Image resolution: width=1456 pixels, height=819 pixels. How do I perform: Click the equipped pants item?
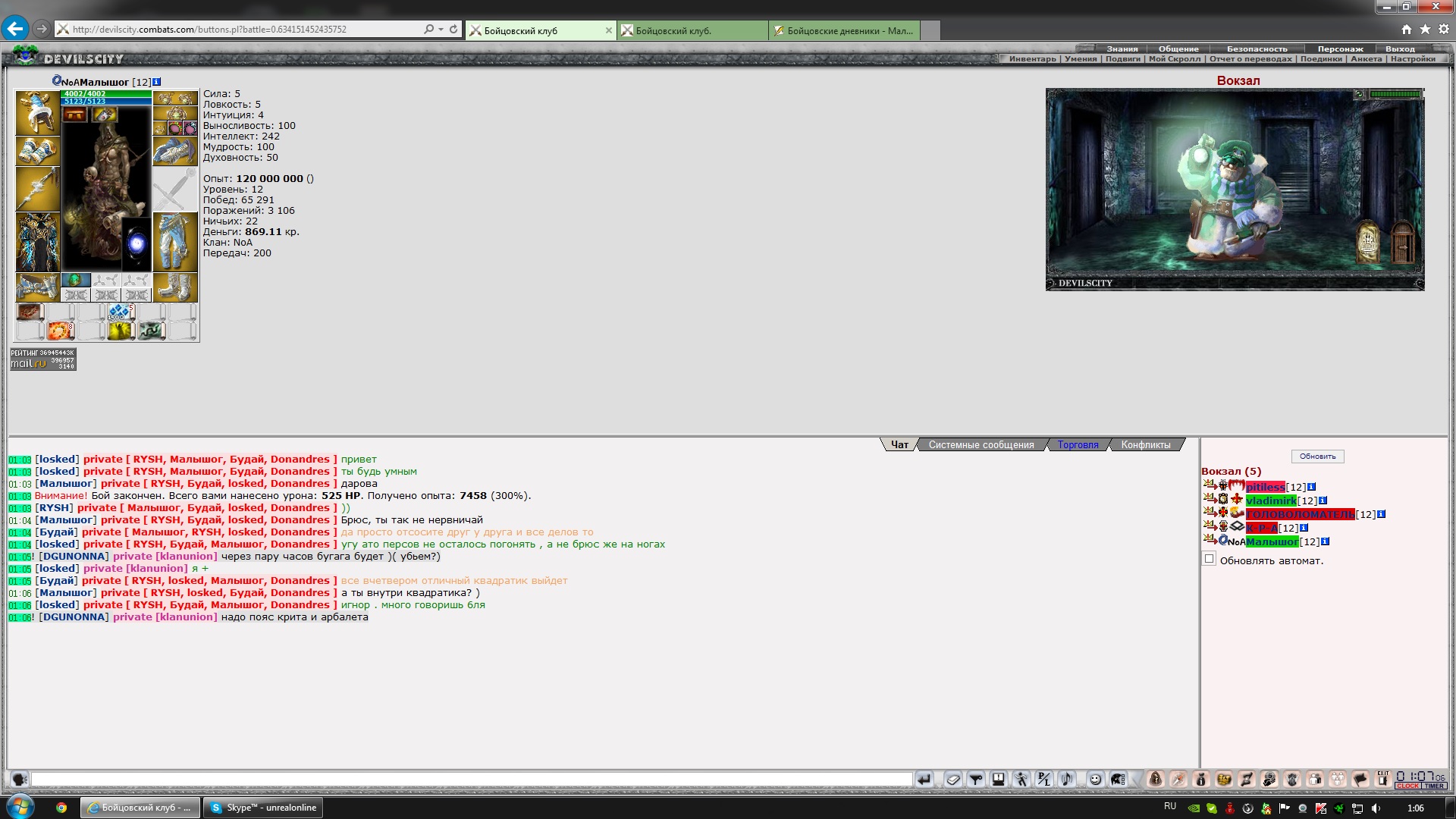point(175,242)
